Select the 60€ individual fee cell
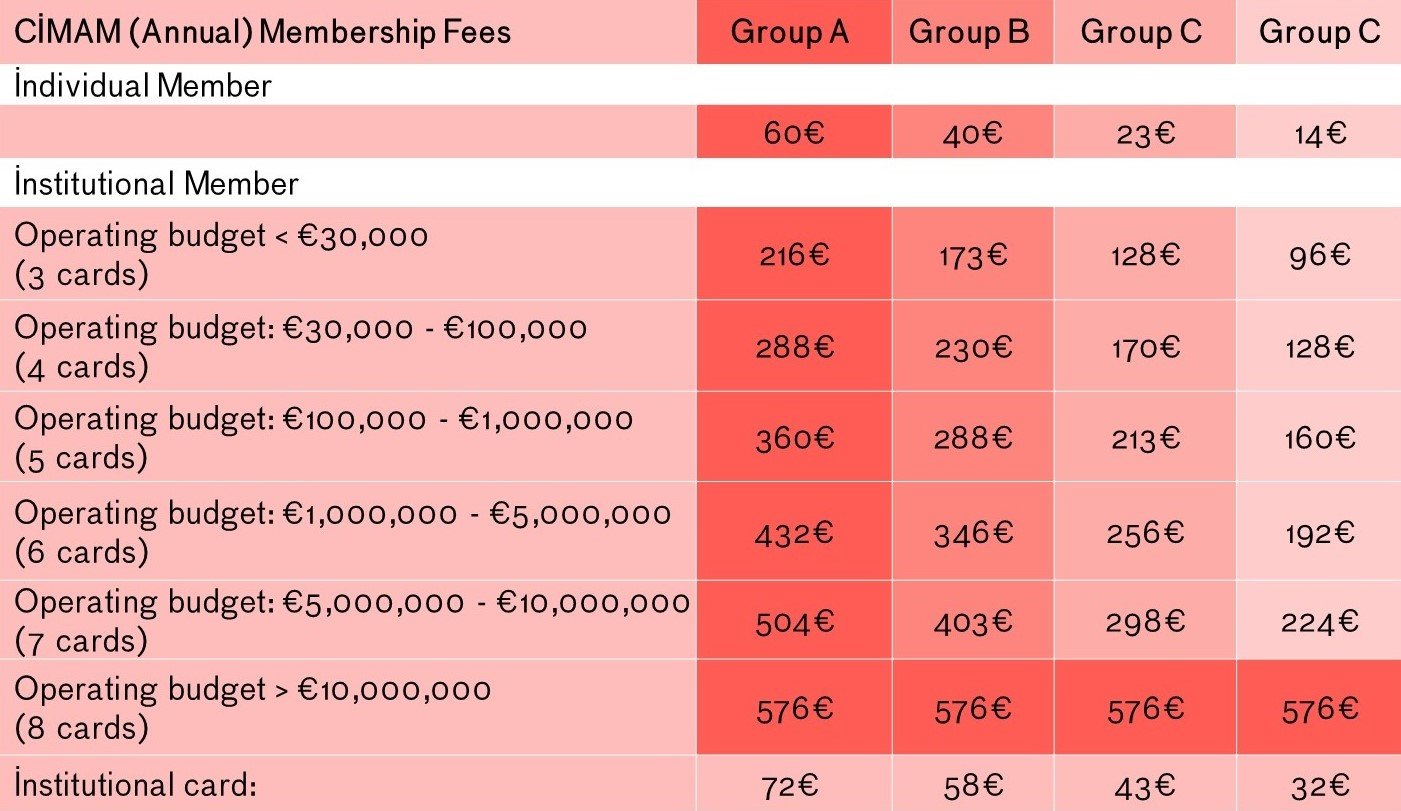This screenshot has height=811, width=1401. click(x=793, y=133)
